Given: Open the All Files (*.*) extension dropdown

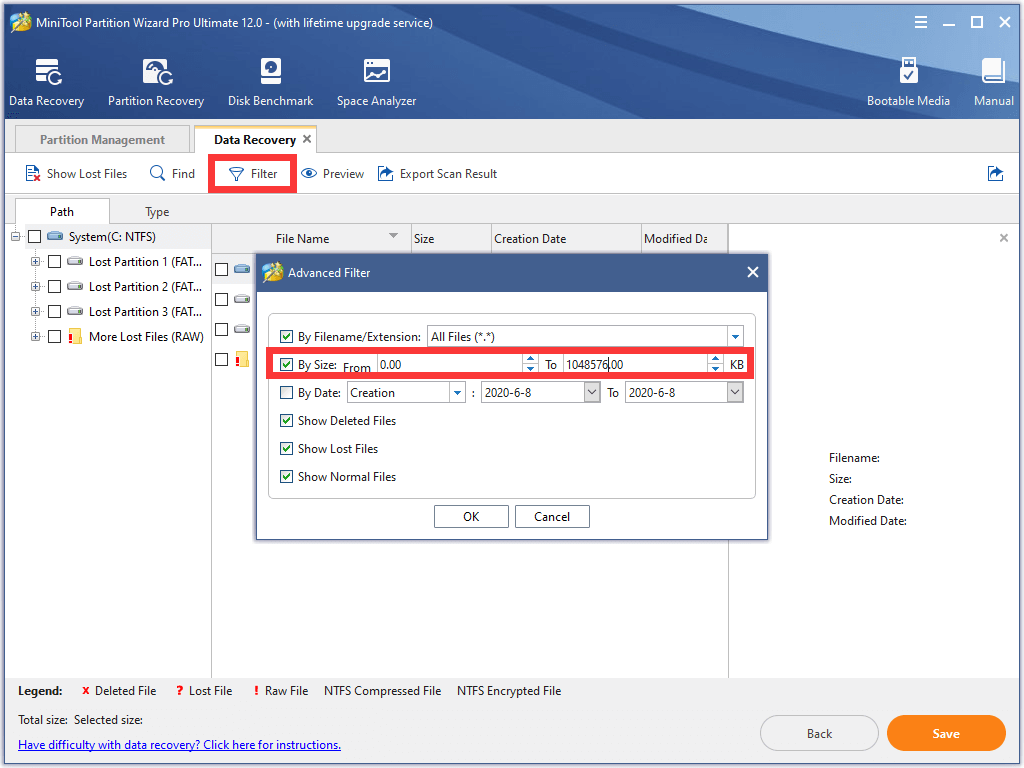Looking at the screenshot, I should pyautogui.click(x=735, y=336).
